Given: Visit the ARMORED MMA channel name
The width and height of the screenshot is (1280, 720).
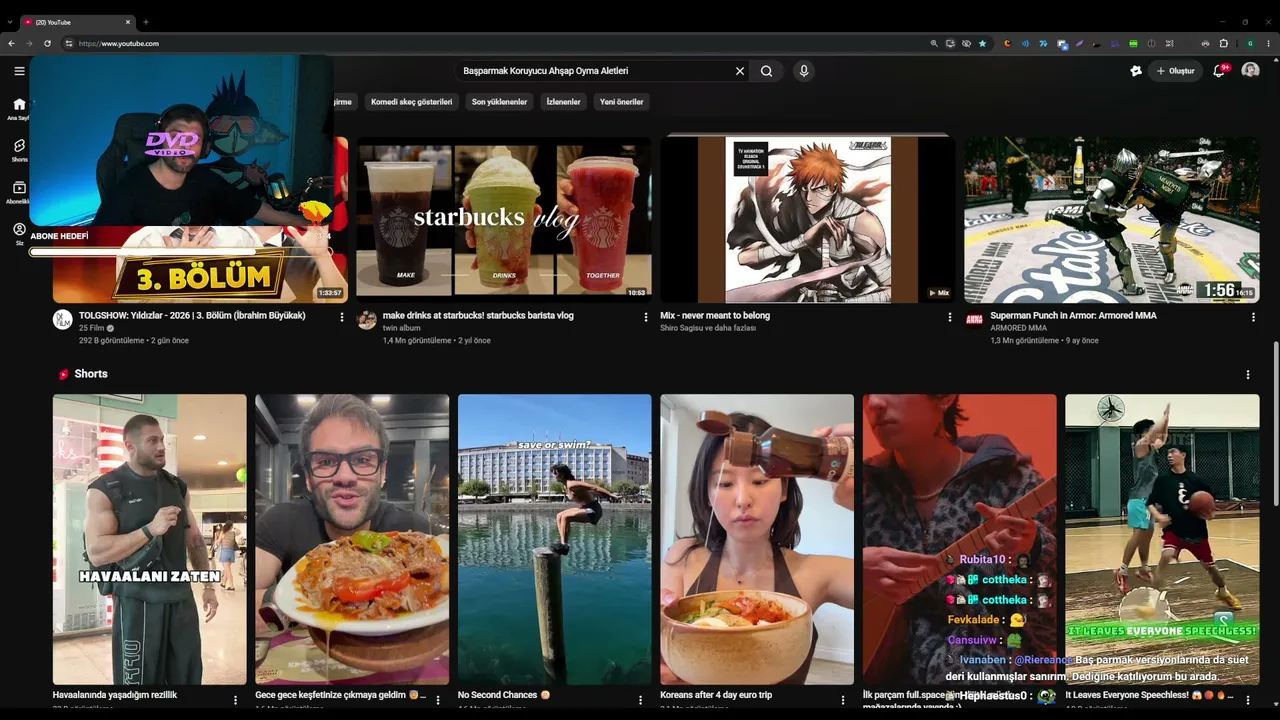Looking at the screenshot, I should click(1018, 328).
